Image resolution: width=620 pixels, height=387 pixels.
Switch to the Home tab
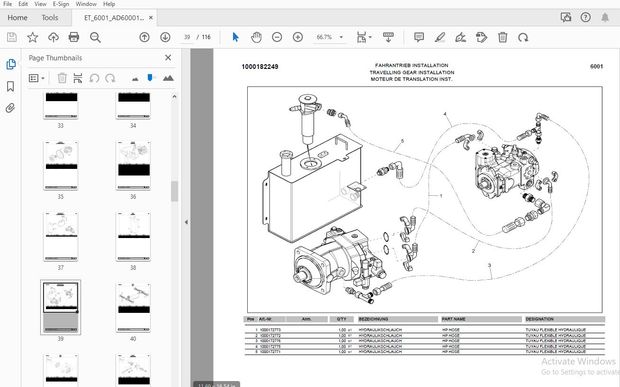pyautogui.click(x=17, y=17)
